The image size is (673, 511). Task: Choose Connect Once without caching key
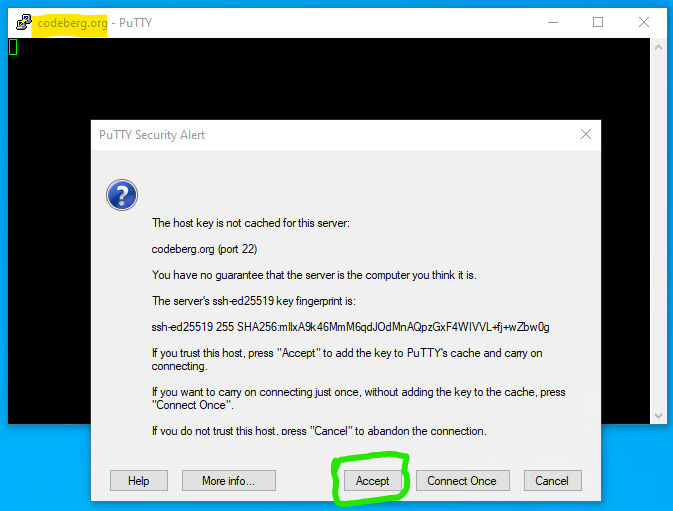462,481
